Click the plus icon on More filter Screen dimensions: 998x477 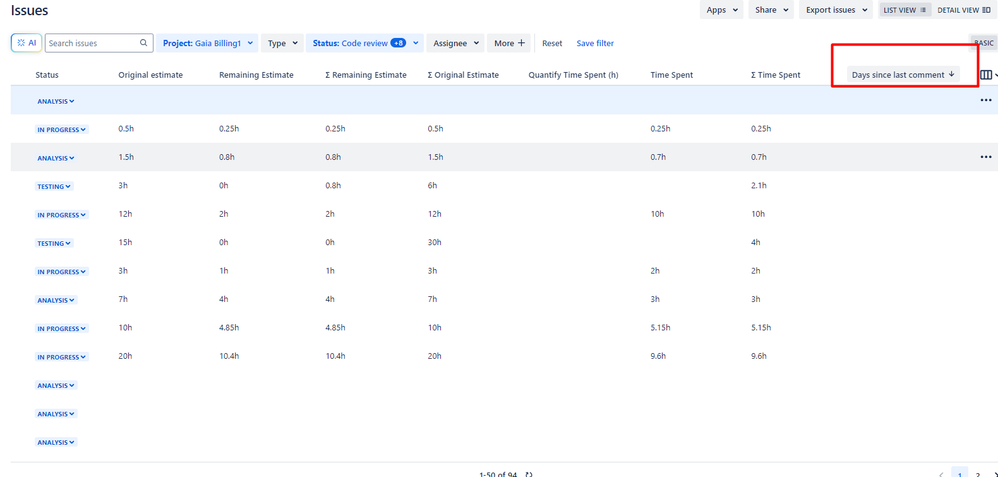click(521, 43)
